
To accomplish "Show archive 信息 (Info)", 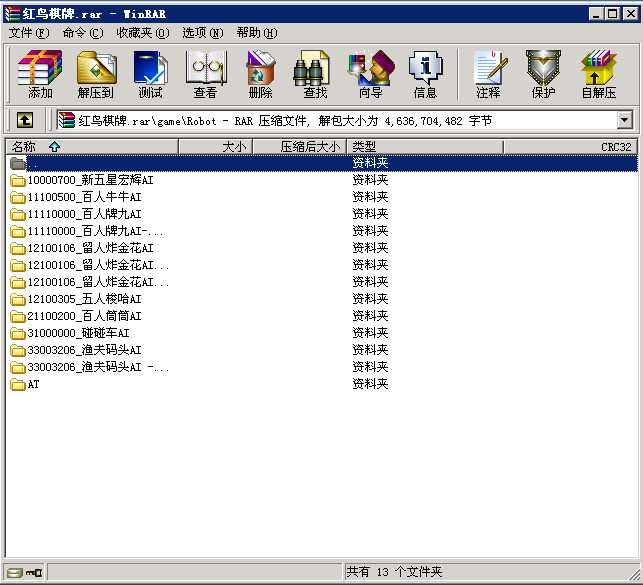I will point(426,74).
